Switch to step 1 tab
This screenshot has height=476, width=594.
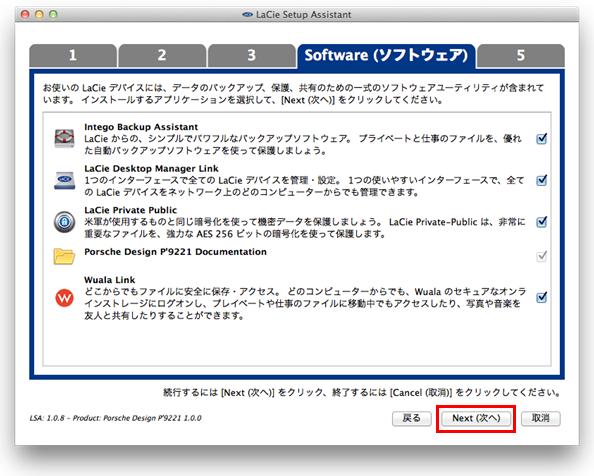point(73,56)
